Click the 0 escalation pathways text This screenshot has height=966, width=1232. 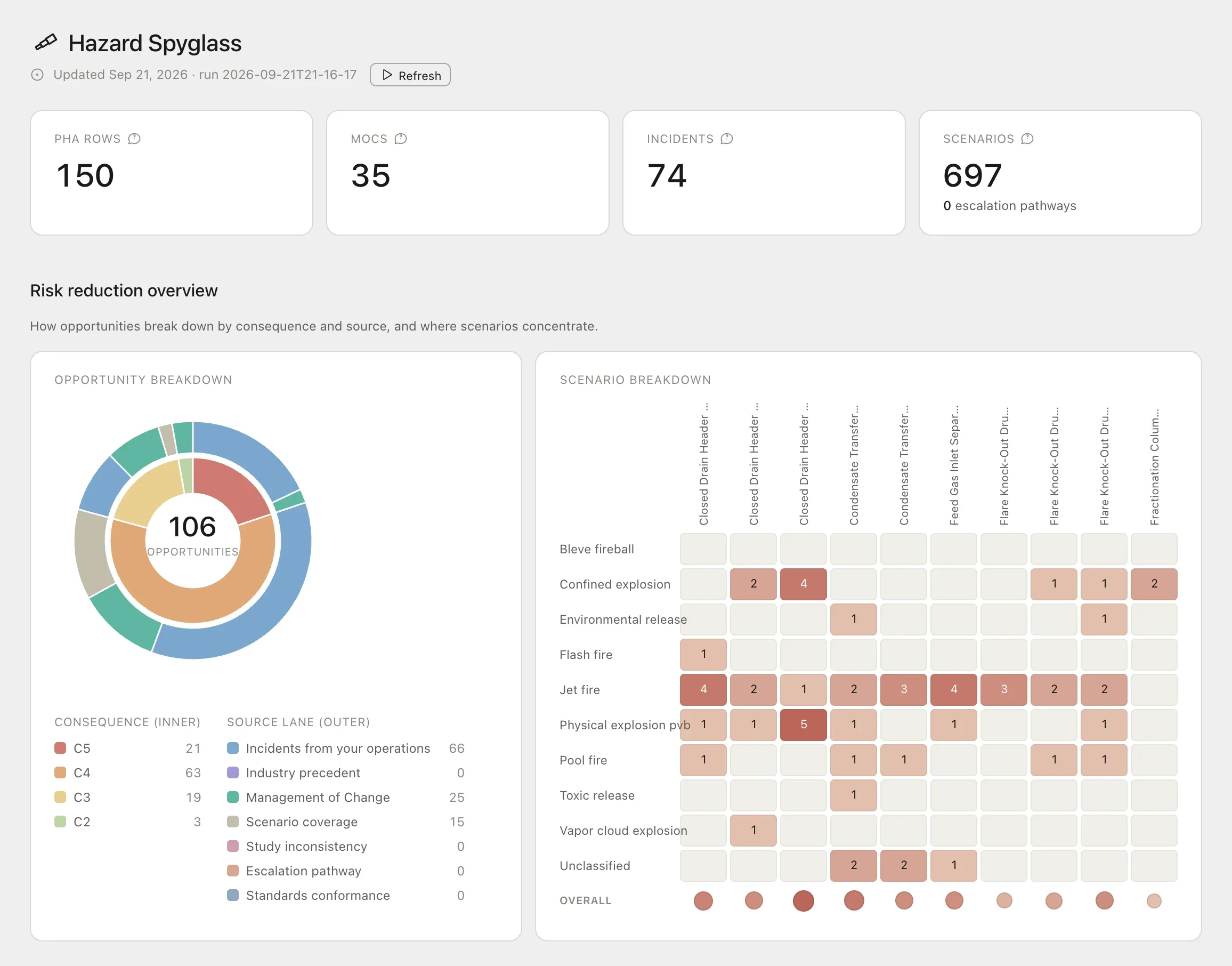coord(1009,206)
